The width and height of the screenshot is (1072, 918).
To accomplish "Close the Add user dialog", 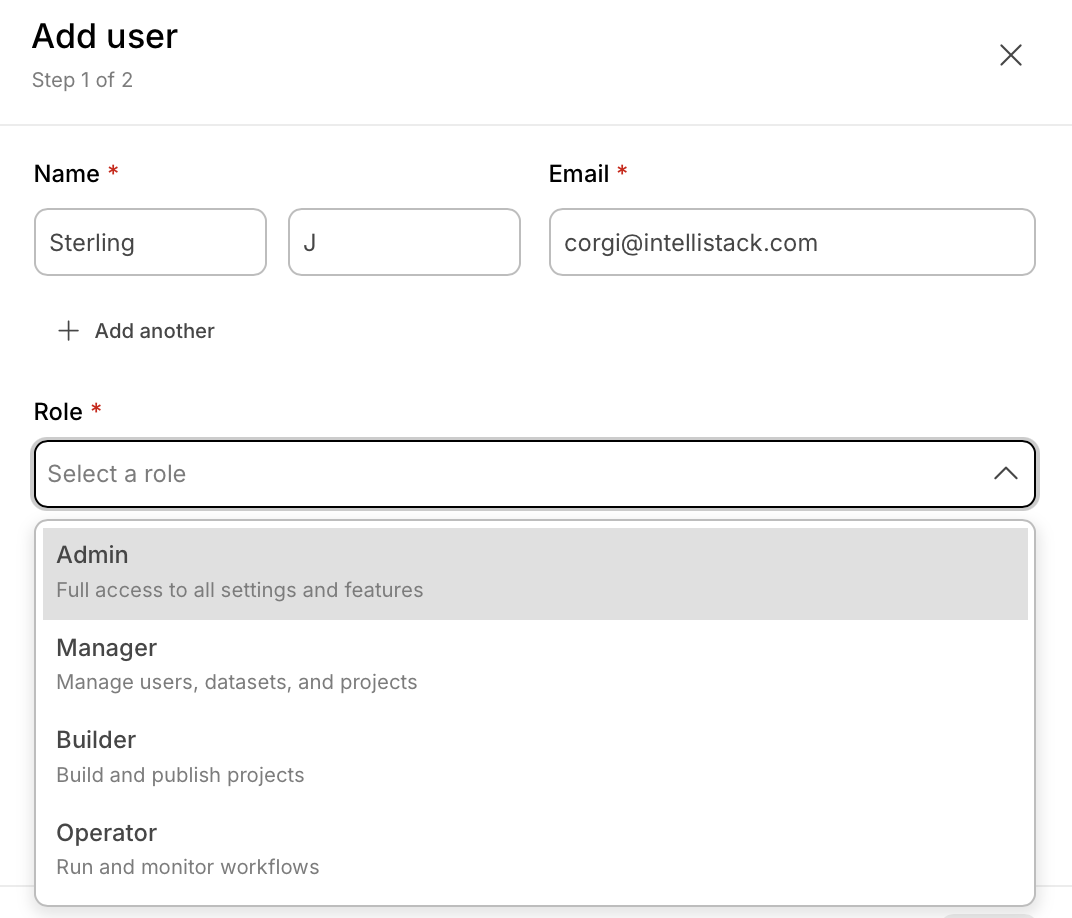I will click(x=1011, y=55).
